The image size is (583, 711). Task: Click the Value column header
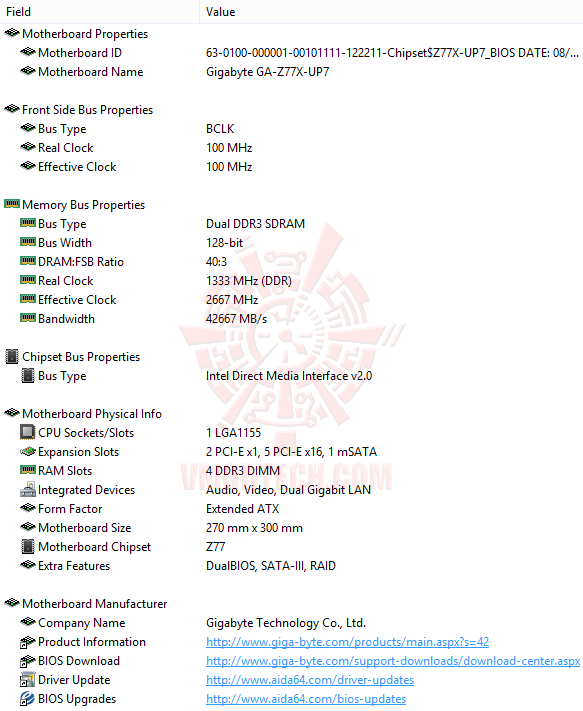pos(391,12)
